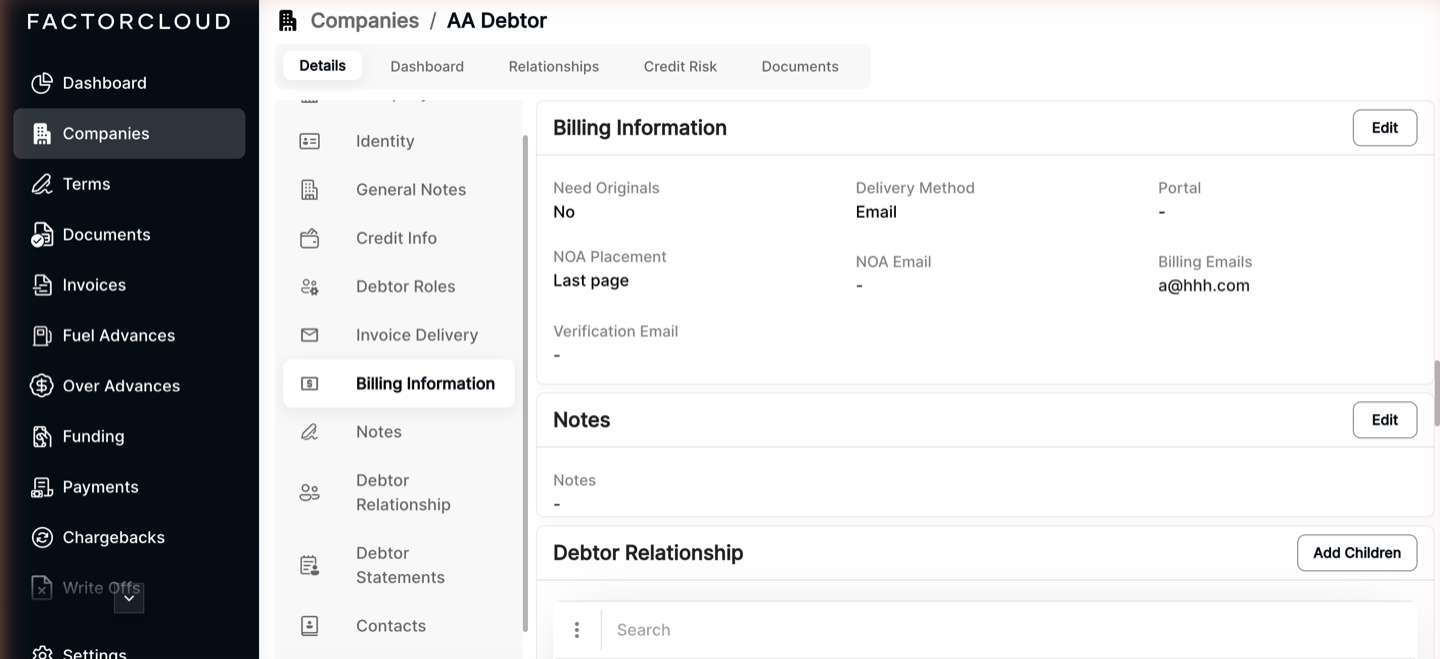Open the three-dot menu beside Search

577,630
